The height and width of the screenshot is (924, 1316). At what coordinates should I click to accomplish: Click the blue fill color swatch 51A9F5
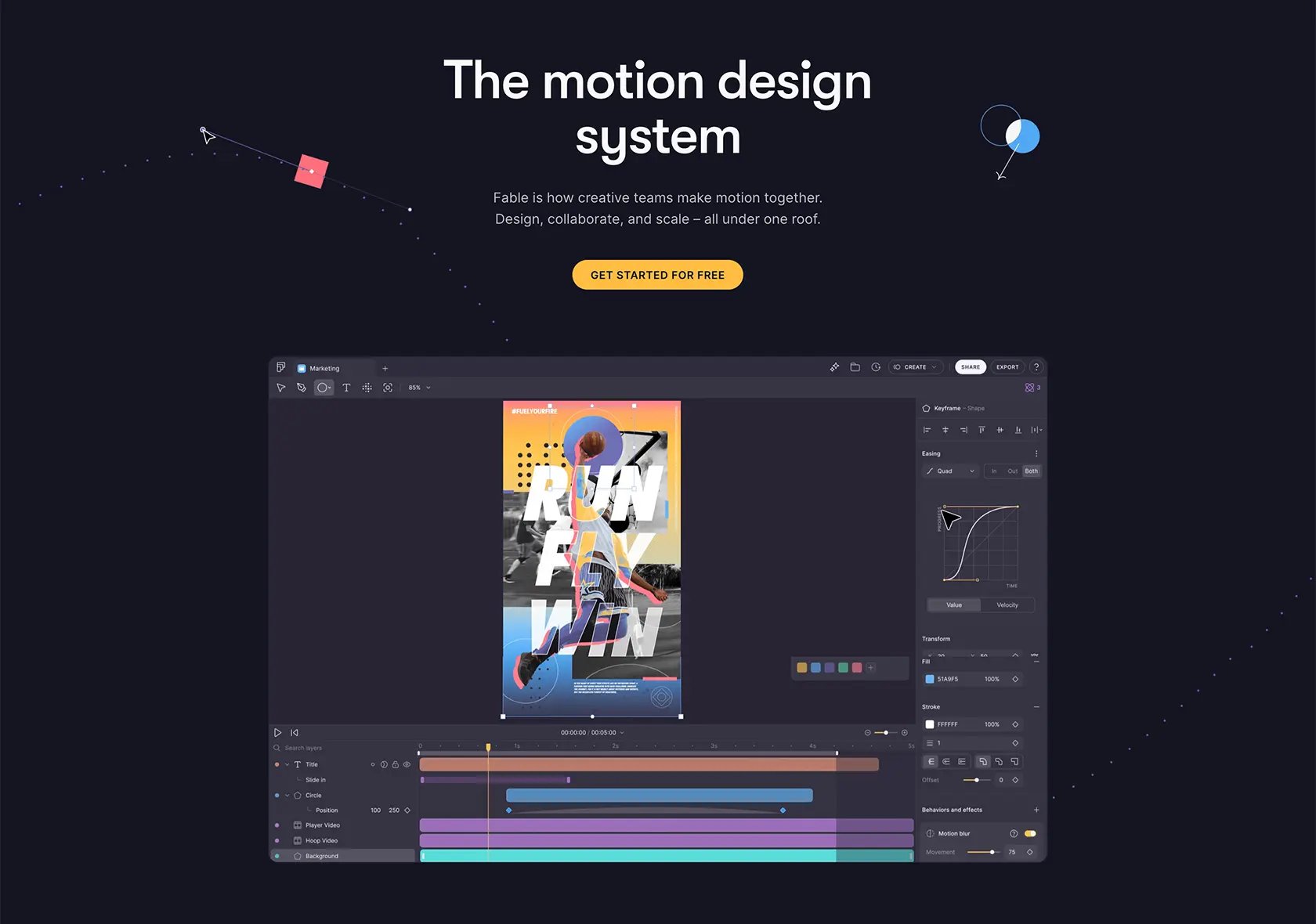930,679
